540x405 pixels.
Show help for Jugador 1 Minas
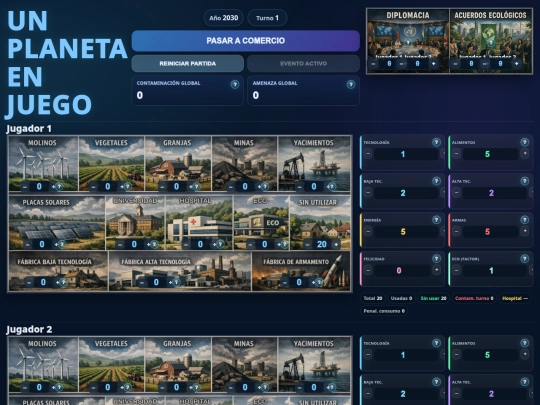[x=265, y=187]
